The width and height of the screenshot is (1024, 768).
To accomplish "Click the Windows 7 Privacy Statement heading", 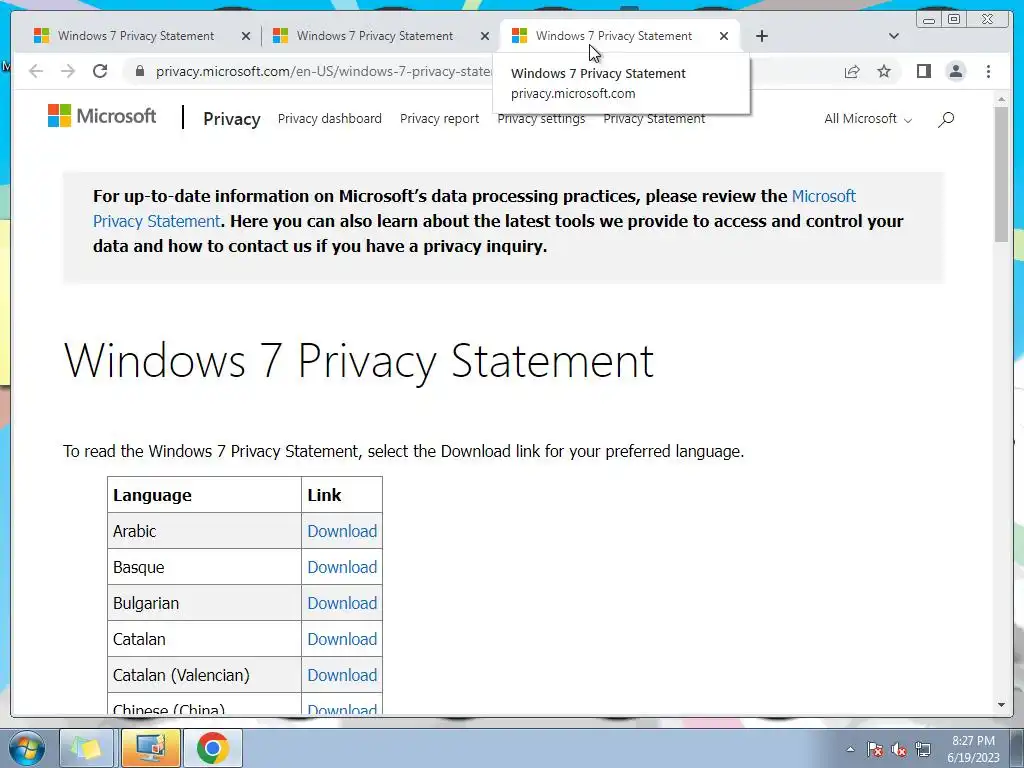I will 359,360.
